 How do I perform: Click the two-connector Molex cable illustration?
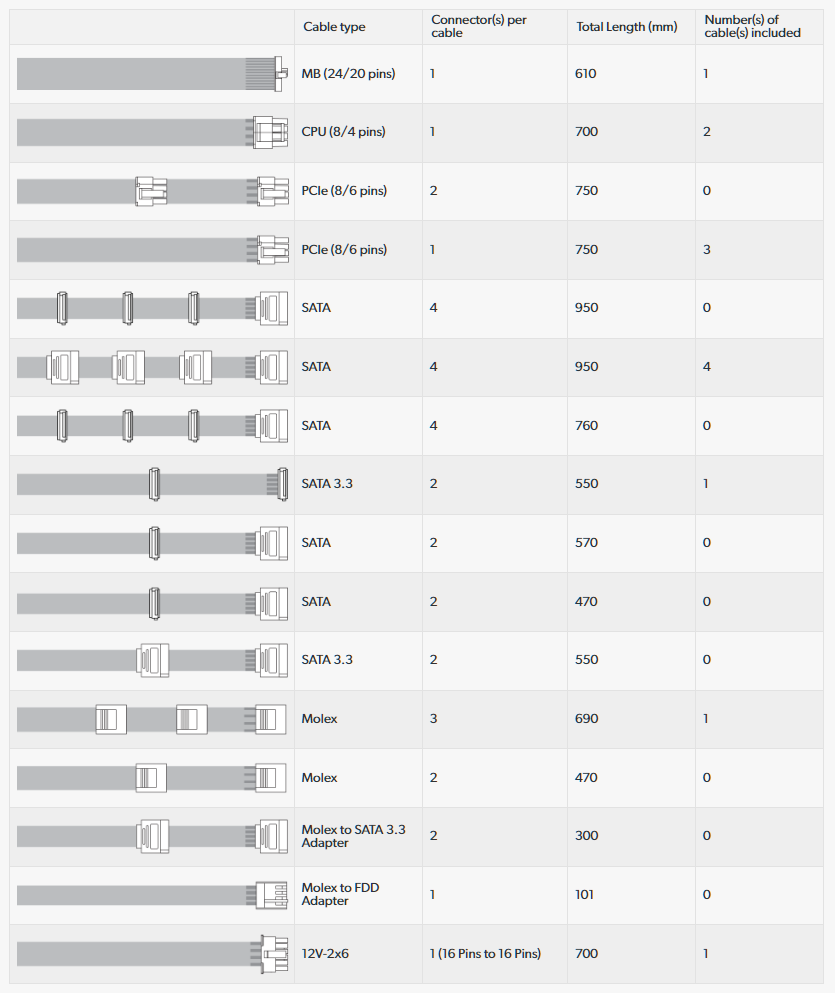[152, 777]
